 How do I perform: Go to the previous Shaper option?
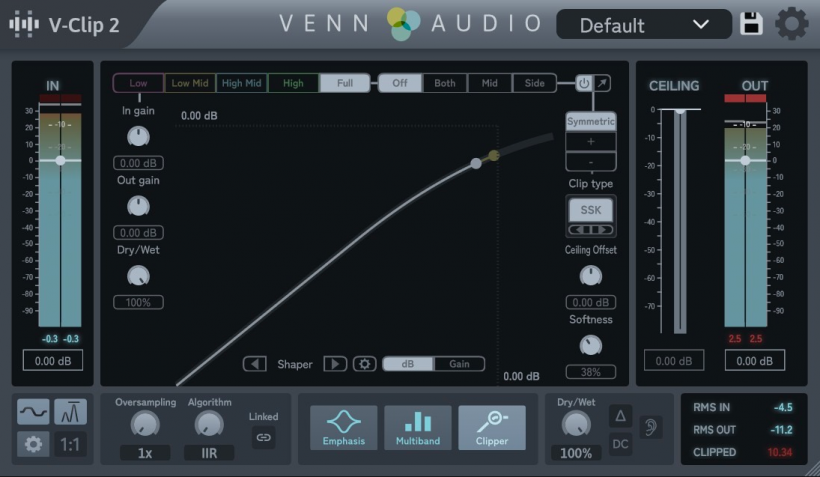pyautogui.click(x=255, y=364)
